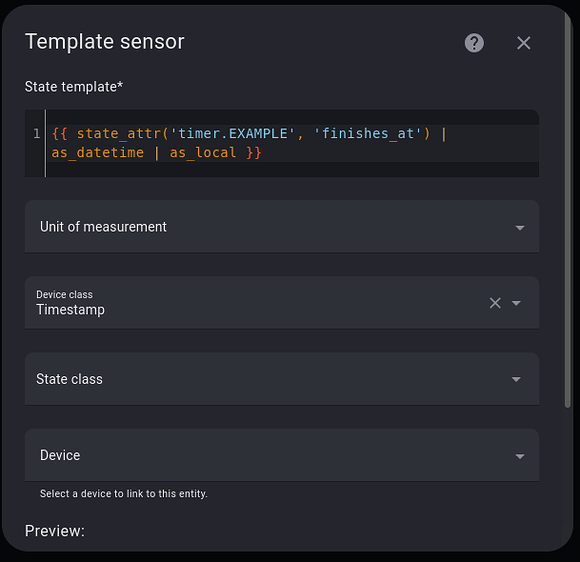The height and width of the screenshot is (562, 580).
Task: Focus the Device selection field
Action: click(281, 455)
